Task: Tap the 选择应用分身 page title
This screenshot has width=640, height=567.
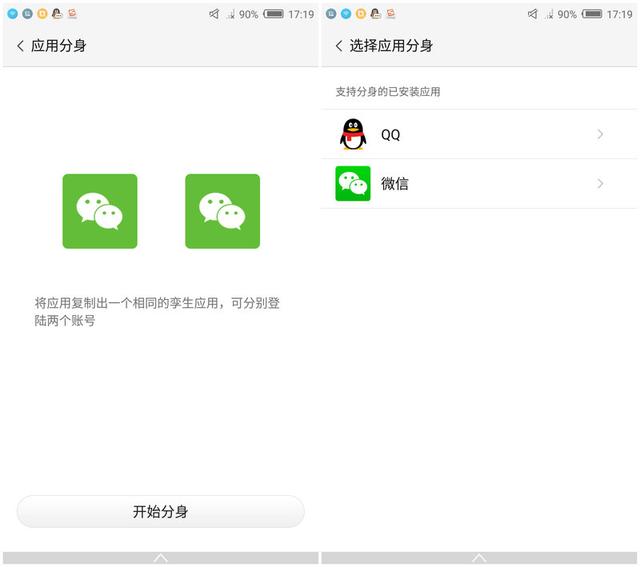Action: (391, 46)
